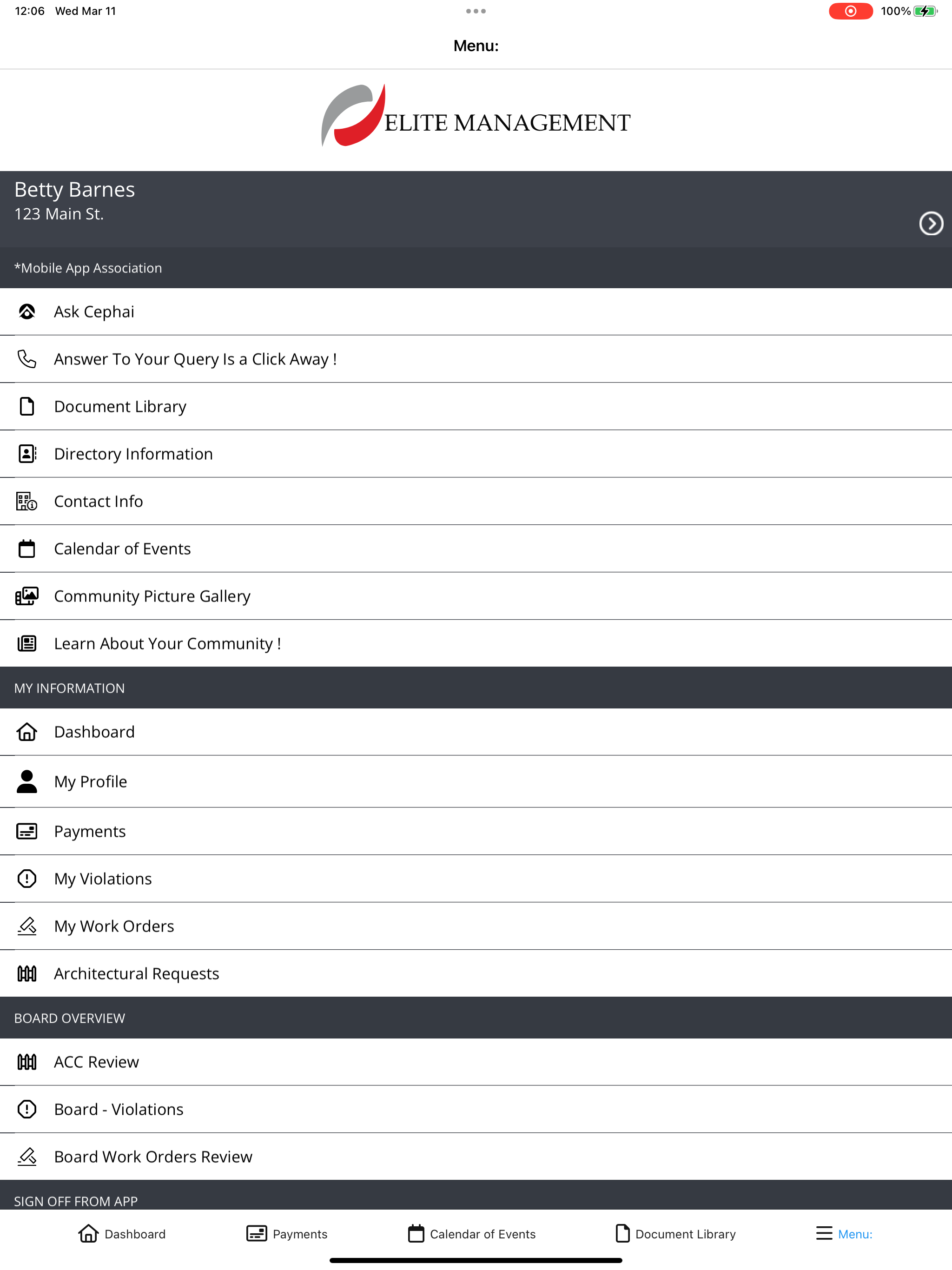Tap the Directory Information contact card icon

coord(27,454)
